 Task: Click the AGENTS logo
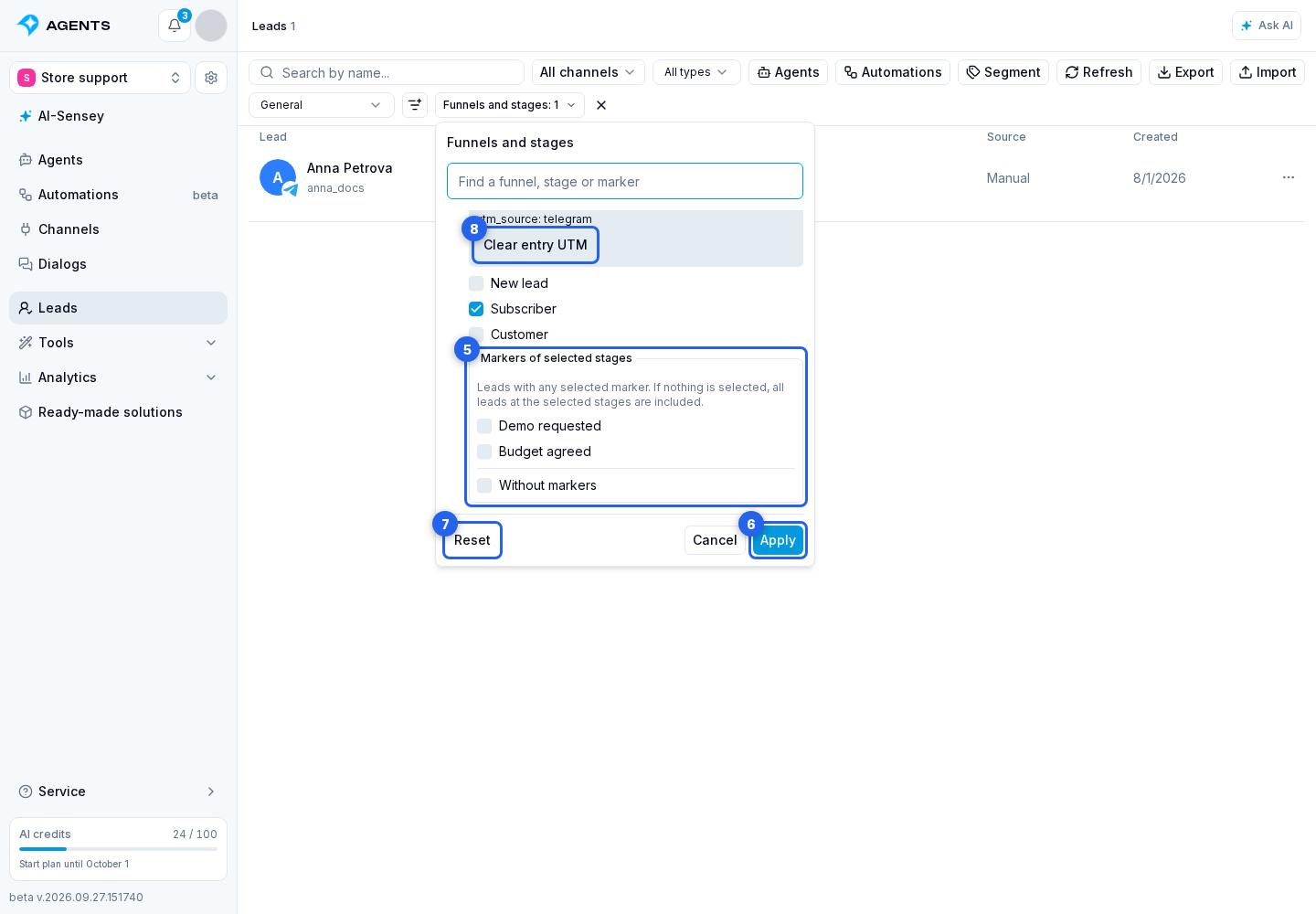64,26
